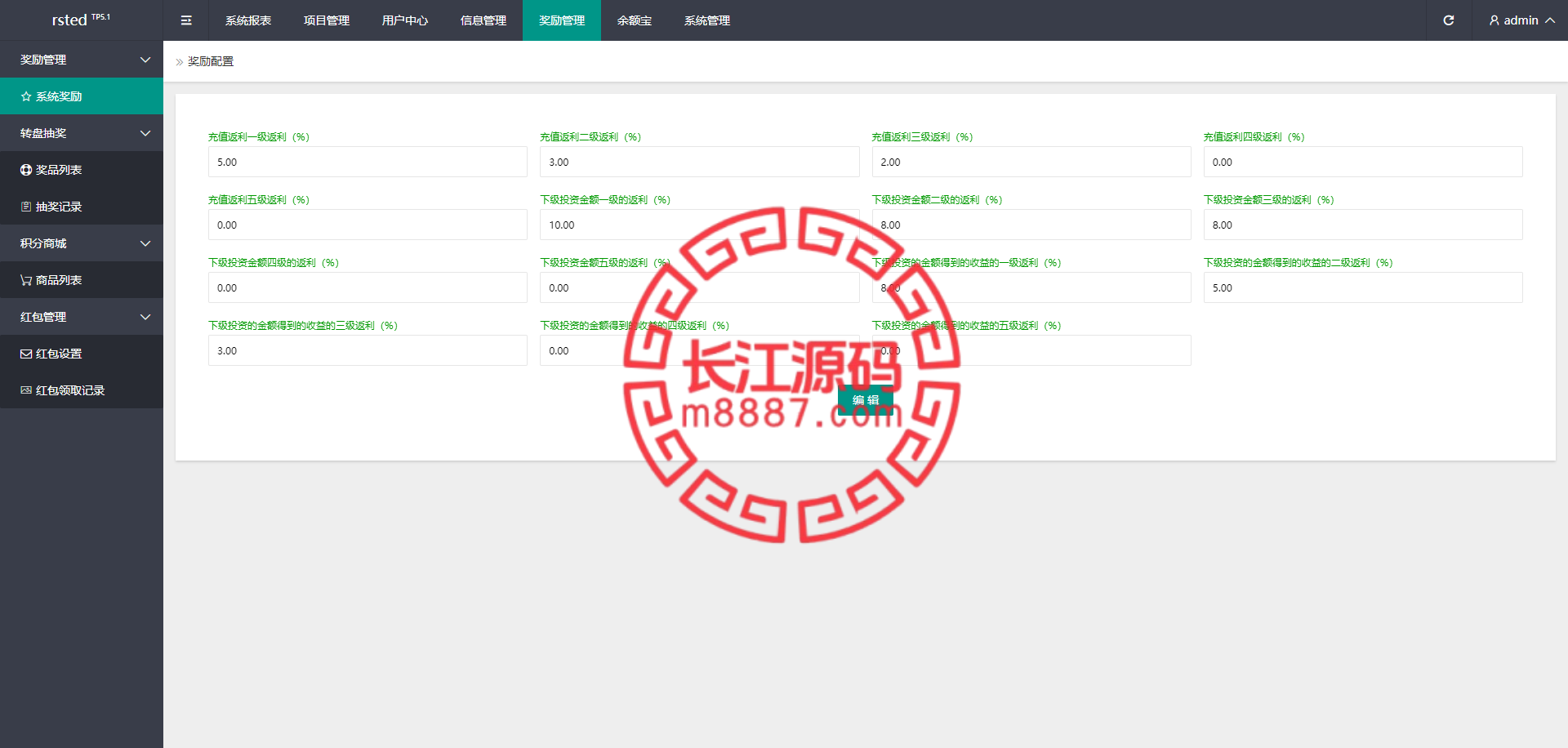
Task: Open the admin dropdown arrow
Action: pos(1549,20)
